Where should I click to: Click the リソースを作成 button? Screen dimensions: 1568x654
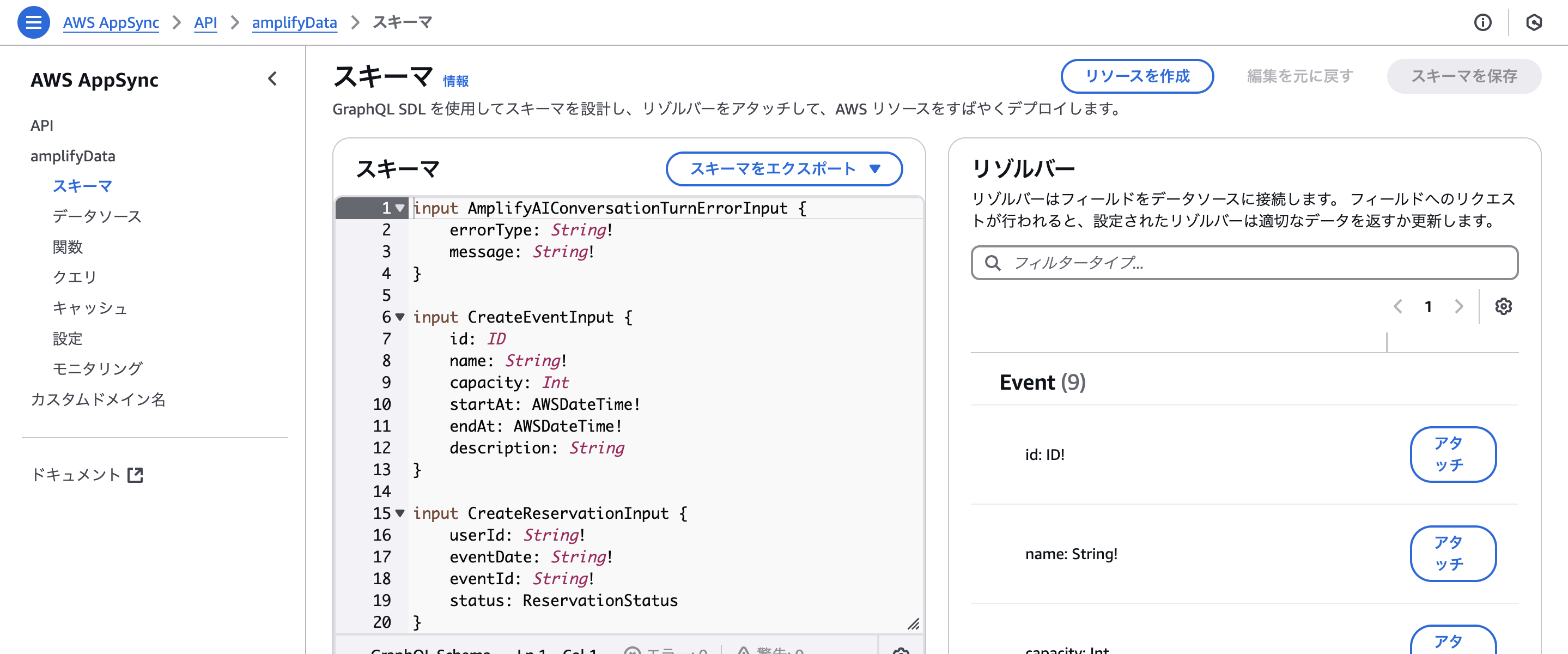[x=1137, y=76]
